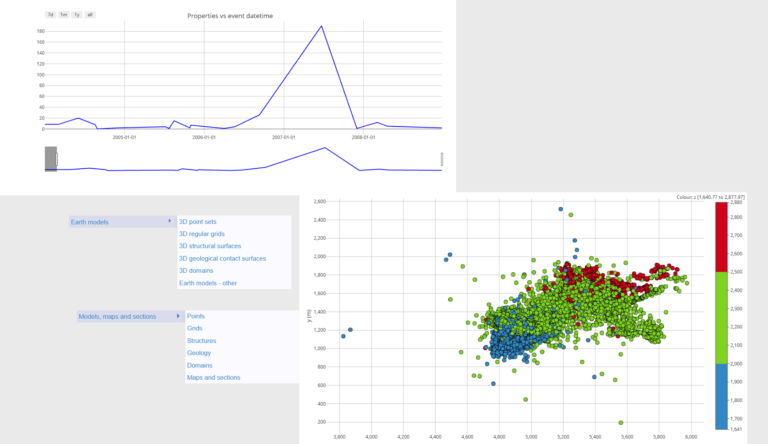The width and height of the screenshot is (768, 444).
Task: Select the 1m time range button
Action: 63,15
